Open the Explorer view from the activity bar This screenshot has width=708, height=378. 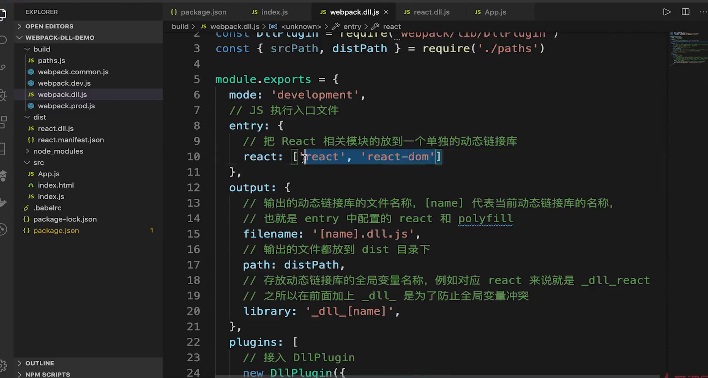3,14
